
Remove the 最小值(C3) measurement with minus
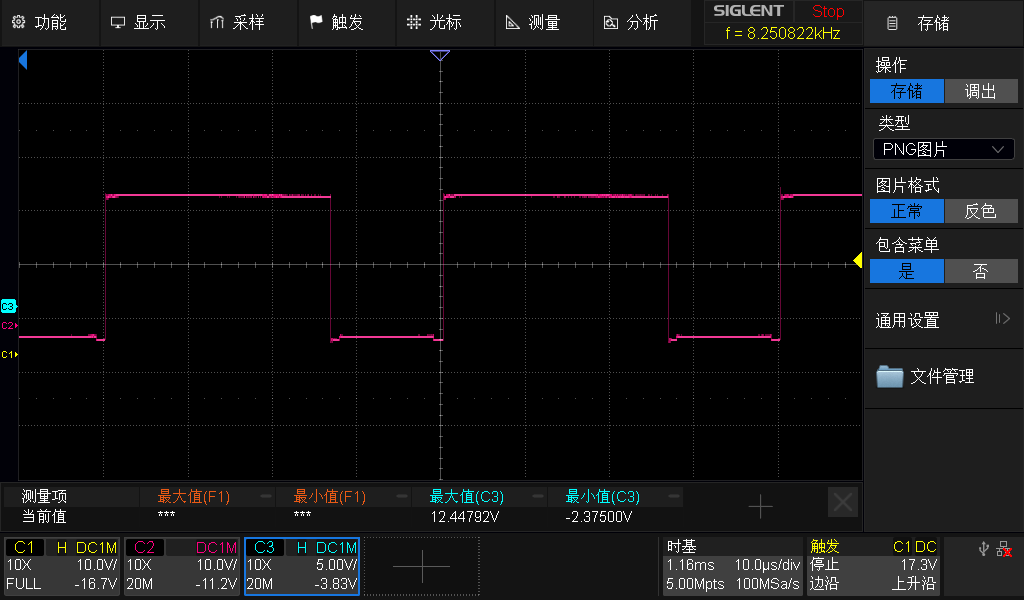click(x=674, y=497)
